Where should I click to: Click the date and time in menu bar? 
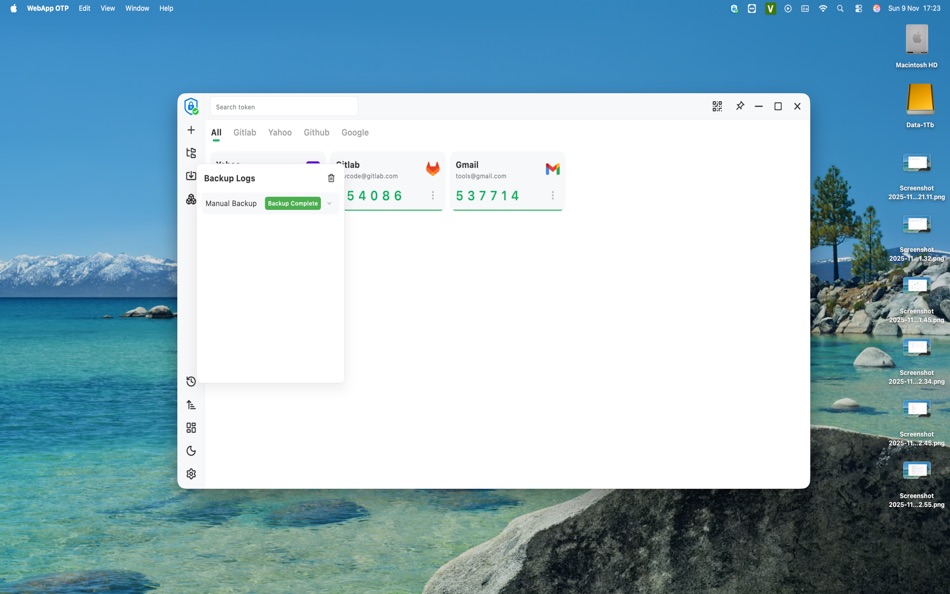point(914,8)
